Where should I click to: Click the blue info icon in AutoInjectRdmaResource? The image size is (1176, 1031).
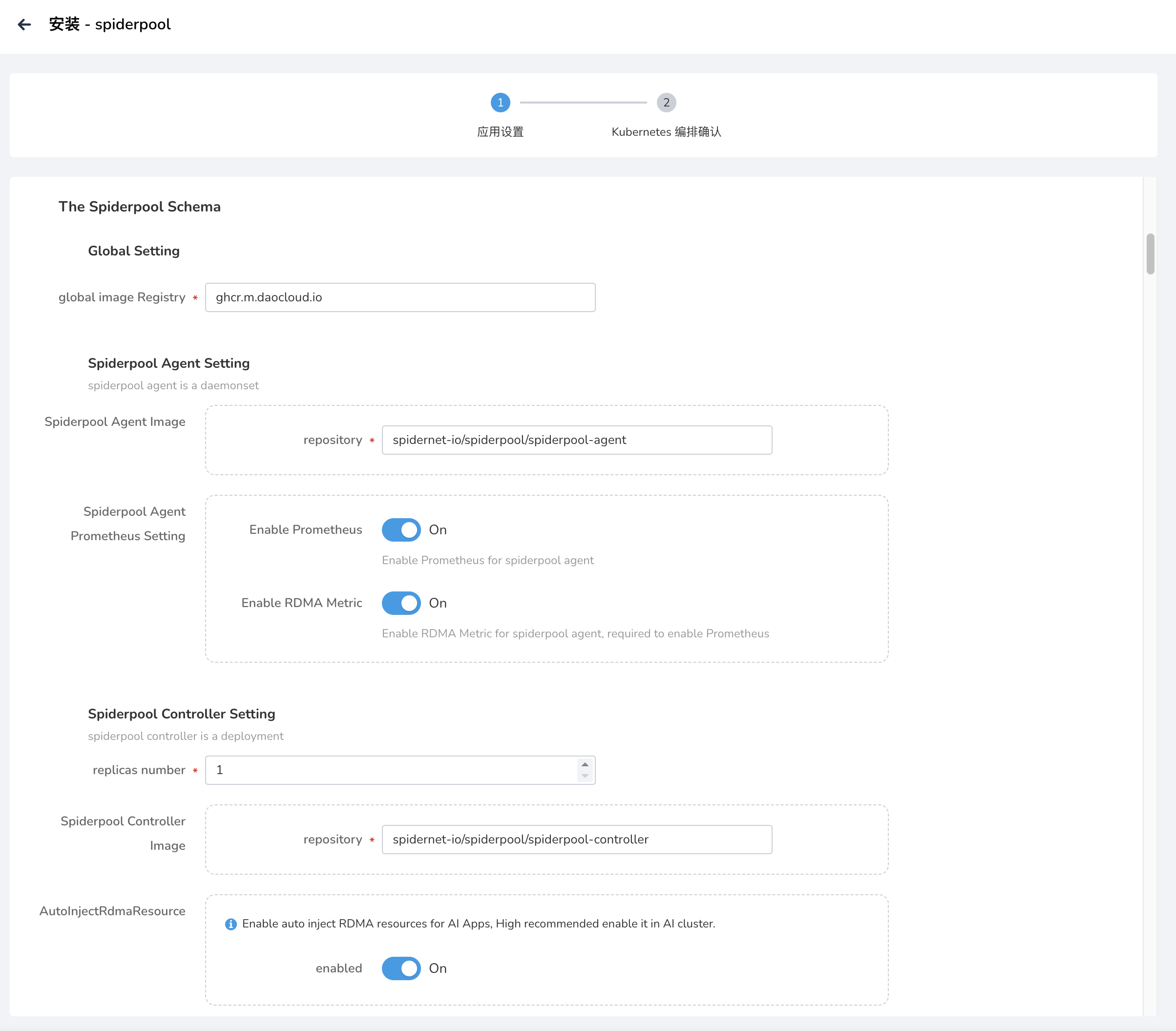pos(231,924)
